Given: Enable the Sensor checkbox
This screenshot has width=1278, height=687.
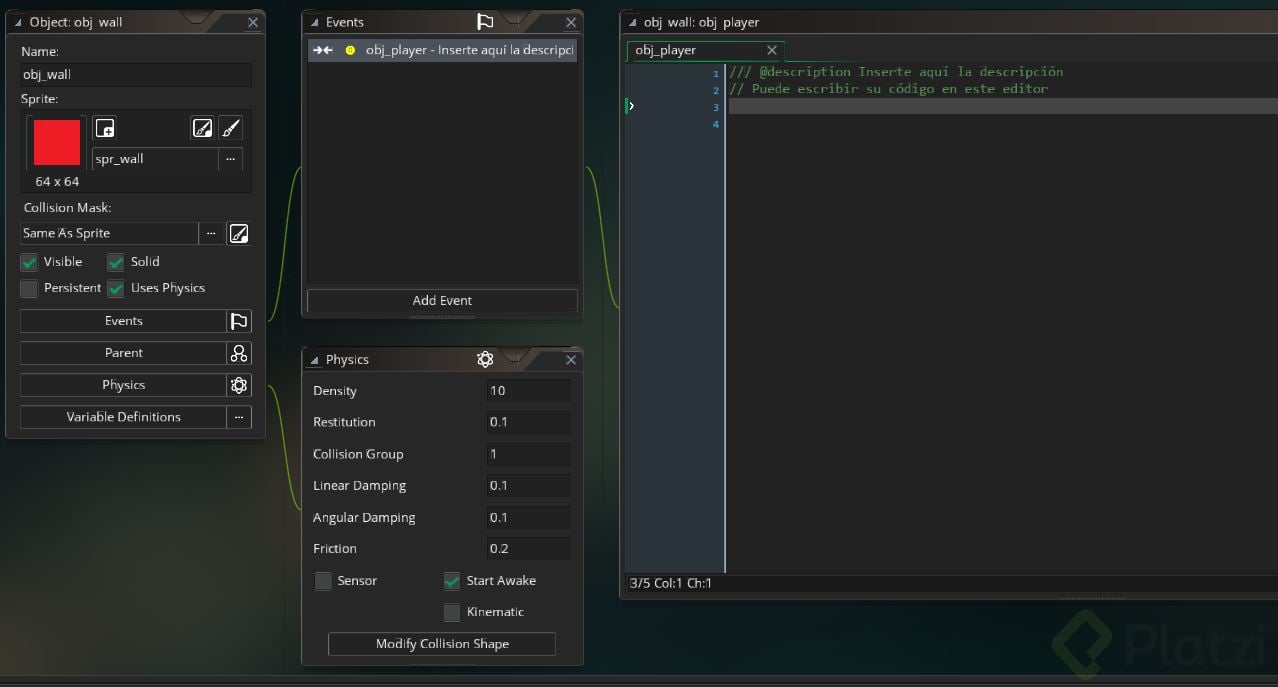Looking at the screenshot, I should [323, 581].
